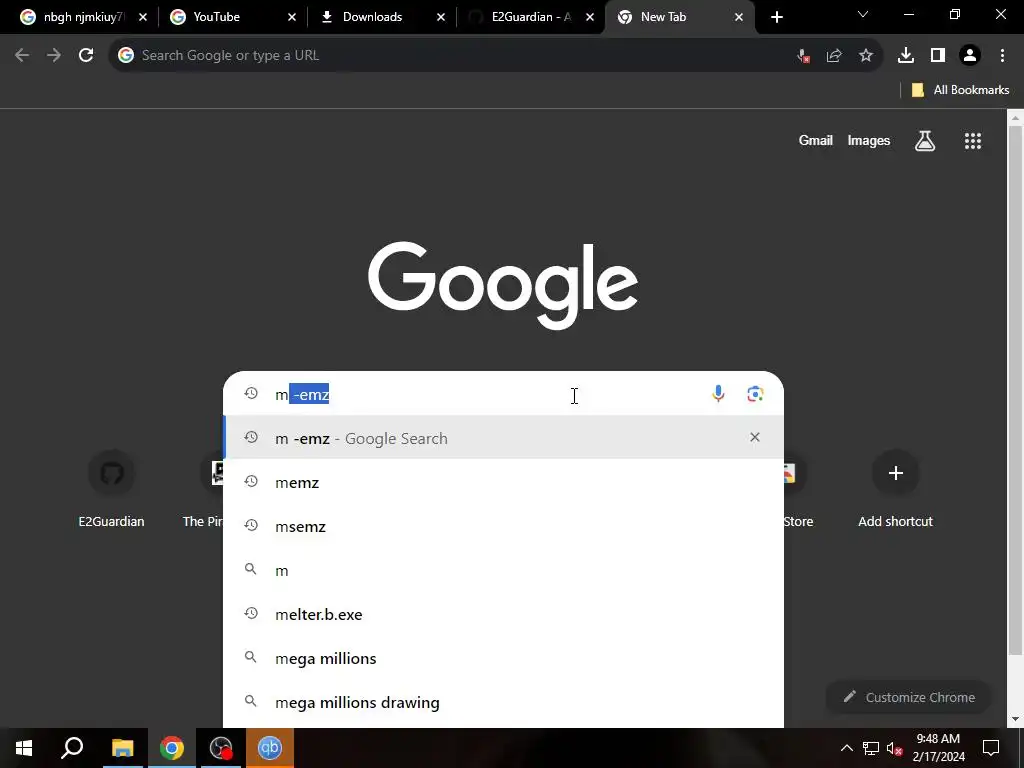This screenshot has height=768, width=1024.
Task: Close the New Tab tab
Action: tap(739, 17)
